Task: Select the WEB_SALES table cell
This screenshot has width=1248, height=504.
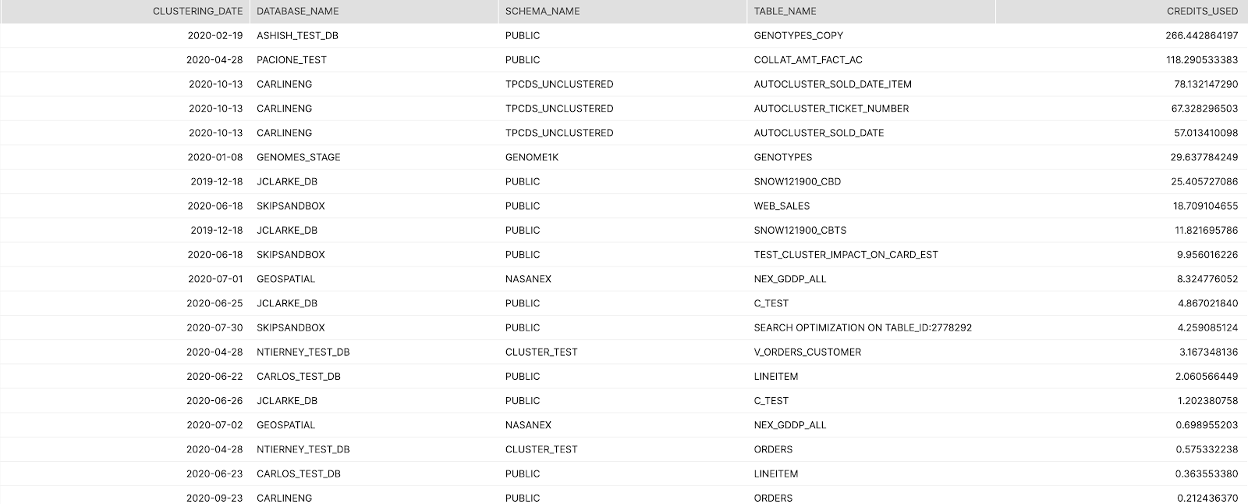Action: [x=781, y=206]
